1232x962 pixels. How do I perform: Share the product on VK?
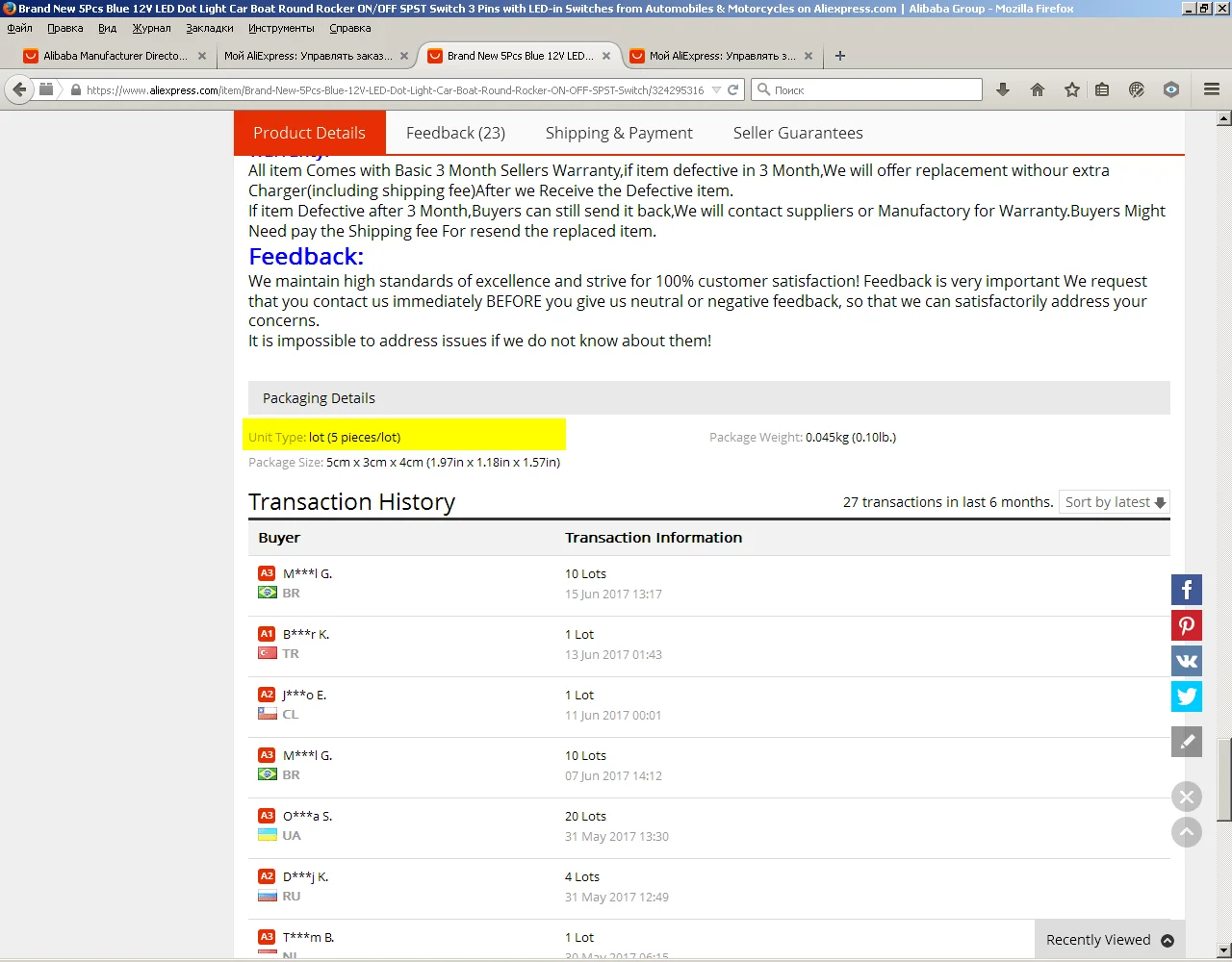pyautogui.click(x=1187, y=661)
